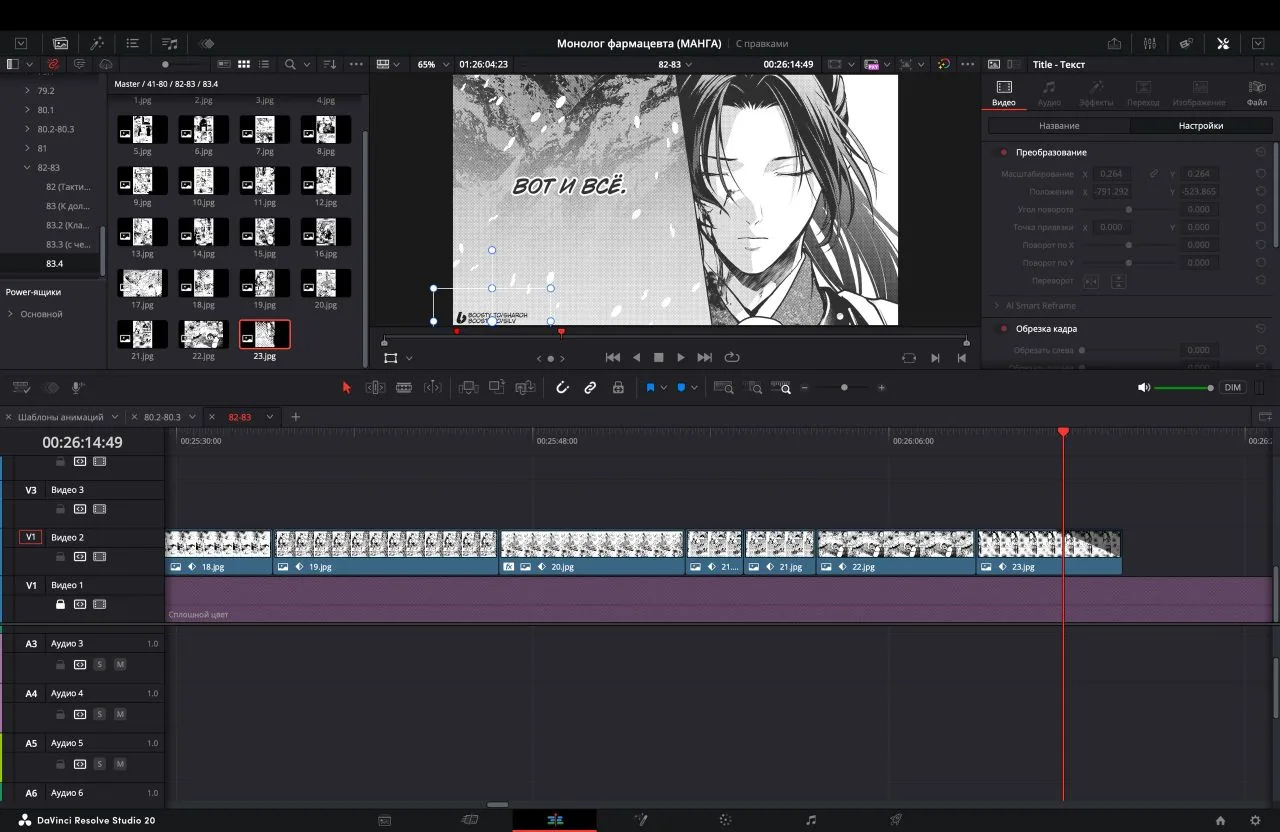Screen dimensions: 1280x832
Task: Open the Sound Library icon
Action: pyautogui.click(x=170, y=44)
